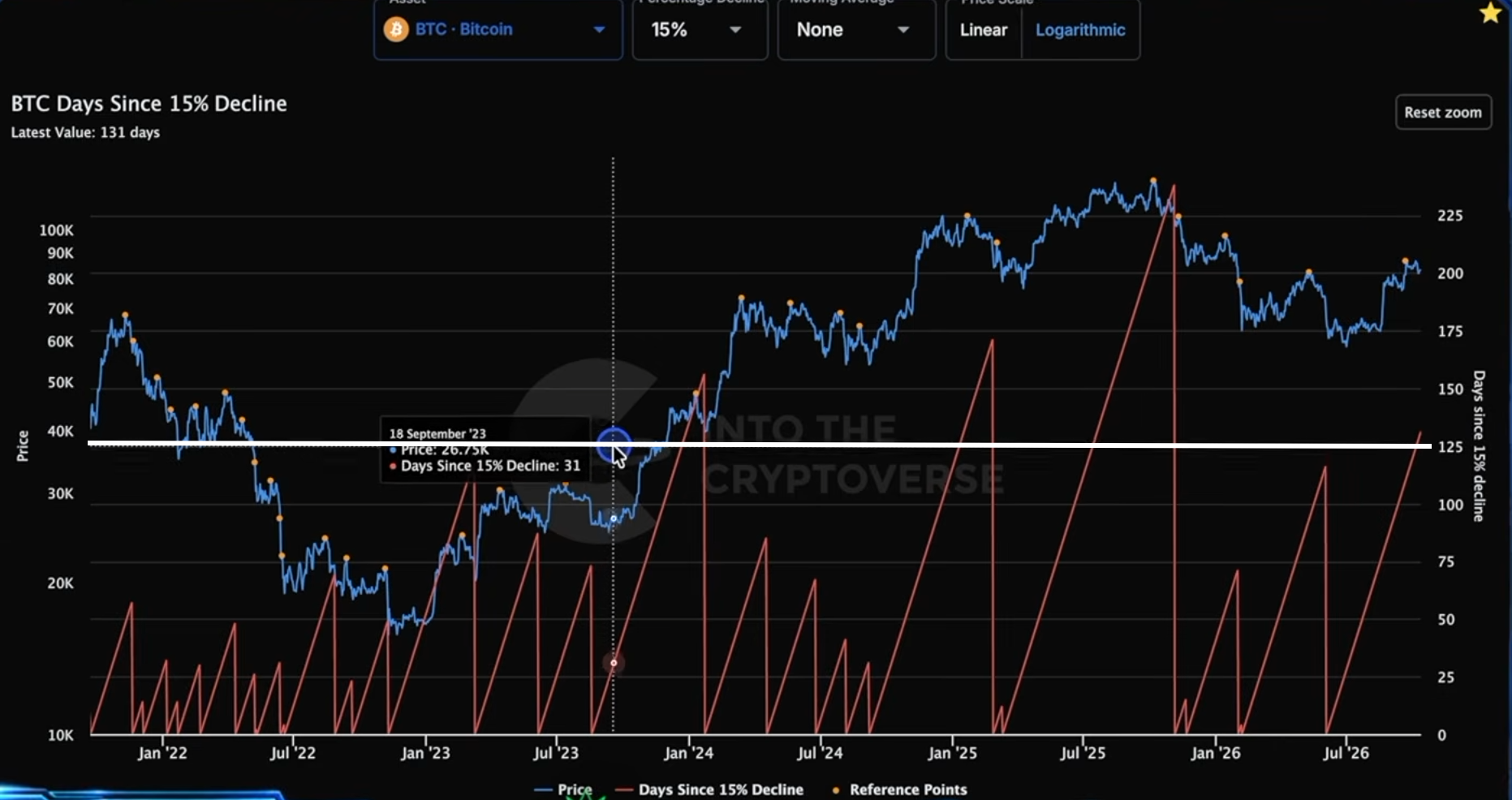Click the chart title BTC Days Since 15% Decline

click(149, 104)
